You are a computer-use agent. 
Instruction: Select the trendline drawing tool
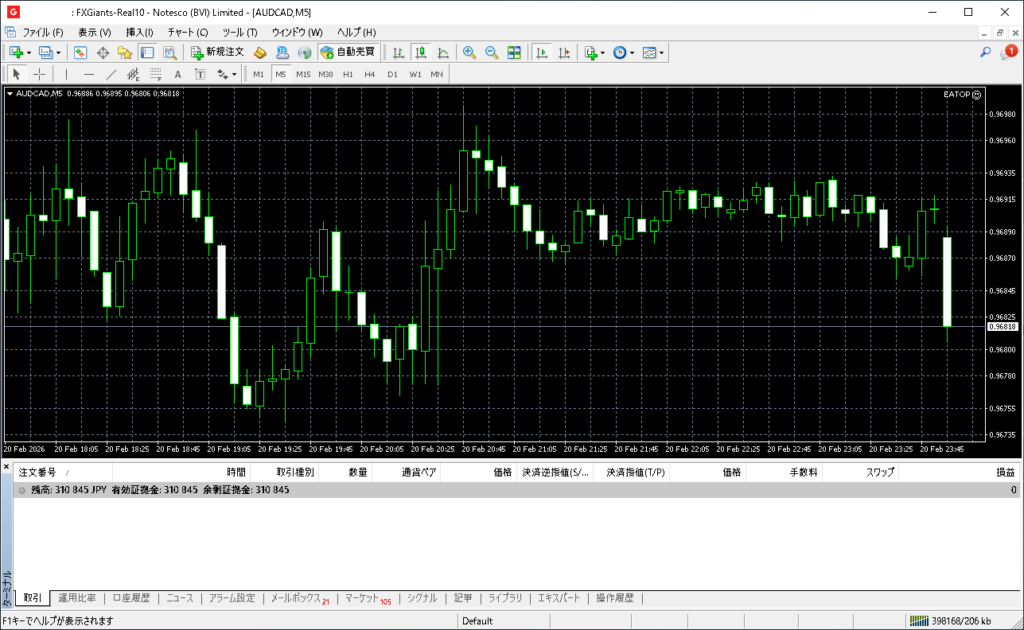click(111, 74)
